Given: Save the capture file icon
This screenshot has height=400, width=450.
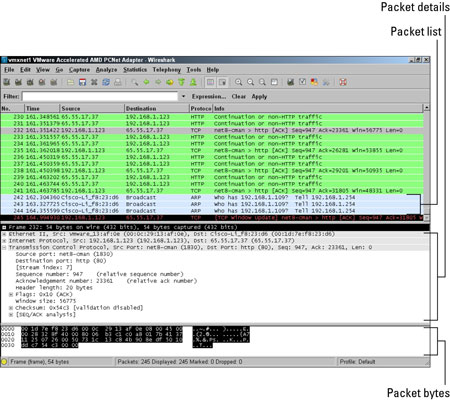Looking at the screenshot, I should [x=82, y=82].
